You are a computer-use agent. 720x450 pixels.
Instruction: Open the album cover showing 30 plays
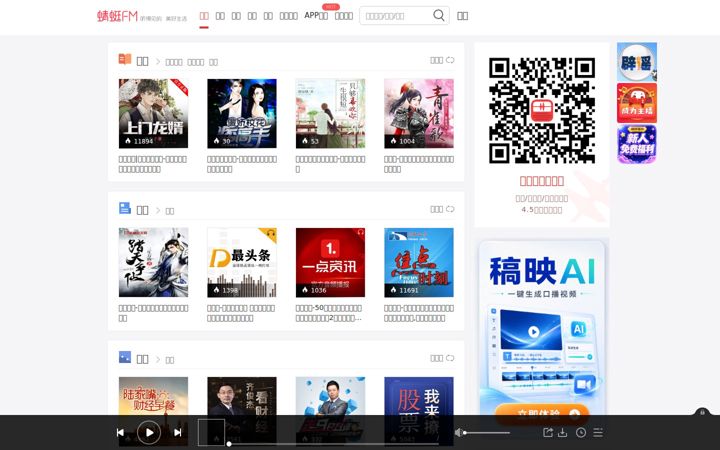242,113
